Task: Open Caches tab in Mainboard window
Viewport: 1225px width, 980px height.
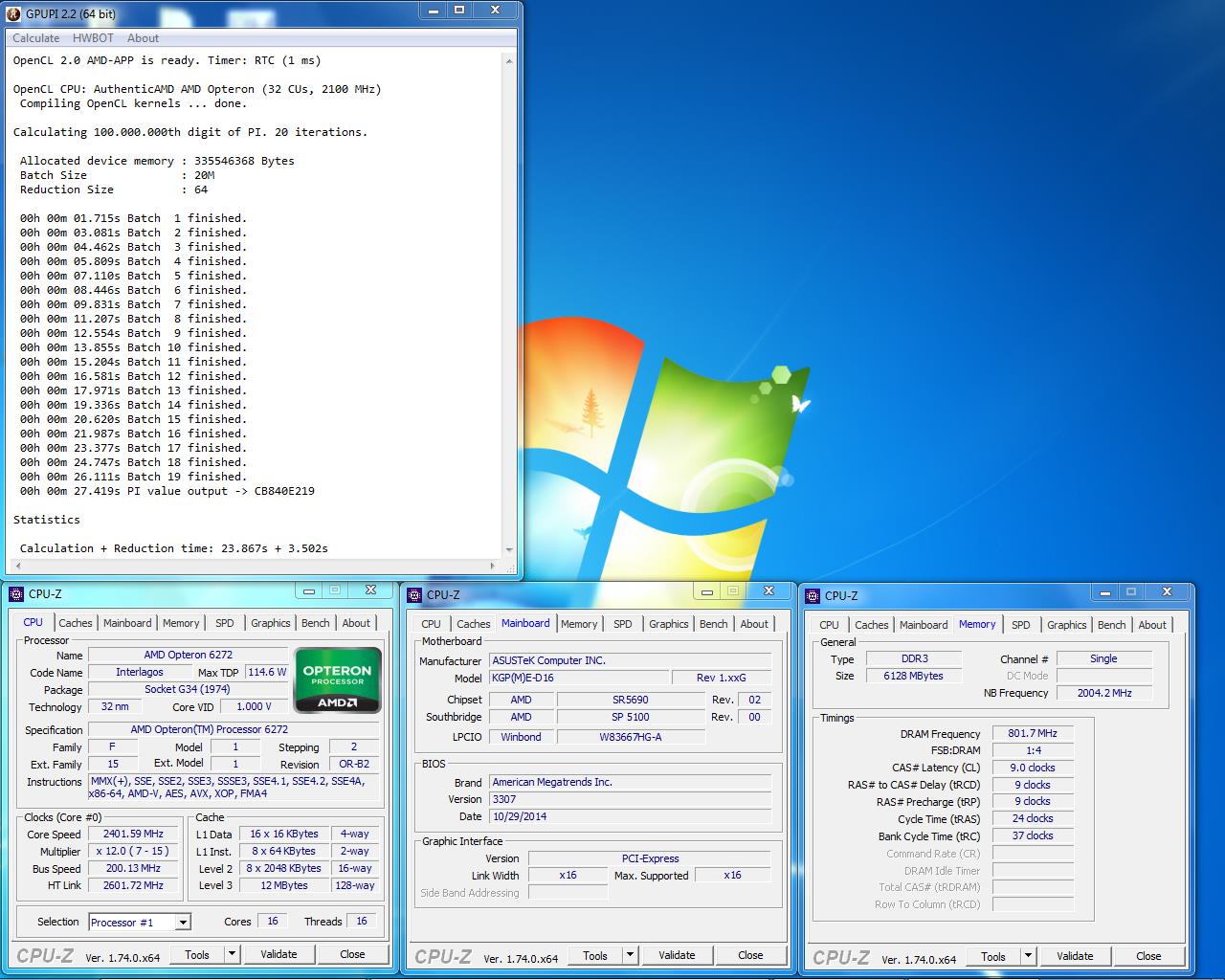Action: [x=474, y=624]
